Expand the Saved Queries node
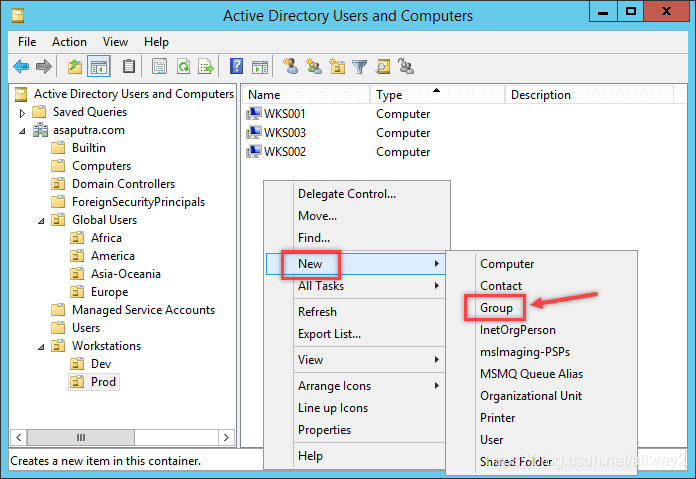The width and height of the screenshot is (696, 479). (22, 113)
